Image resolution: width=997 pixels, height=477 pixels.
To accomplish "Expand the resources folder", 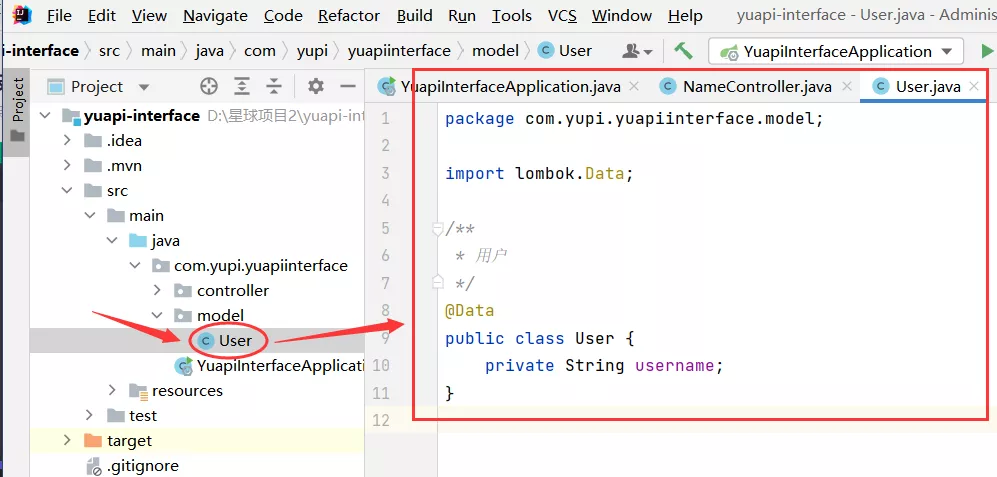I will [x=113, y=391].
